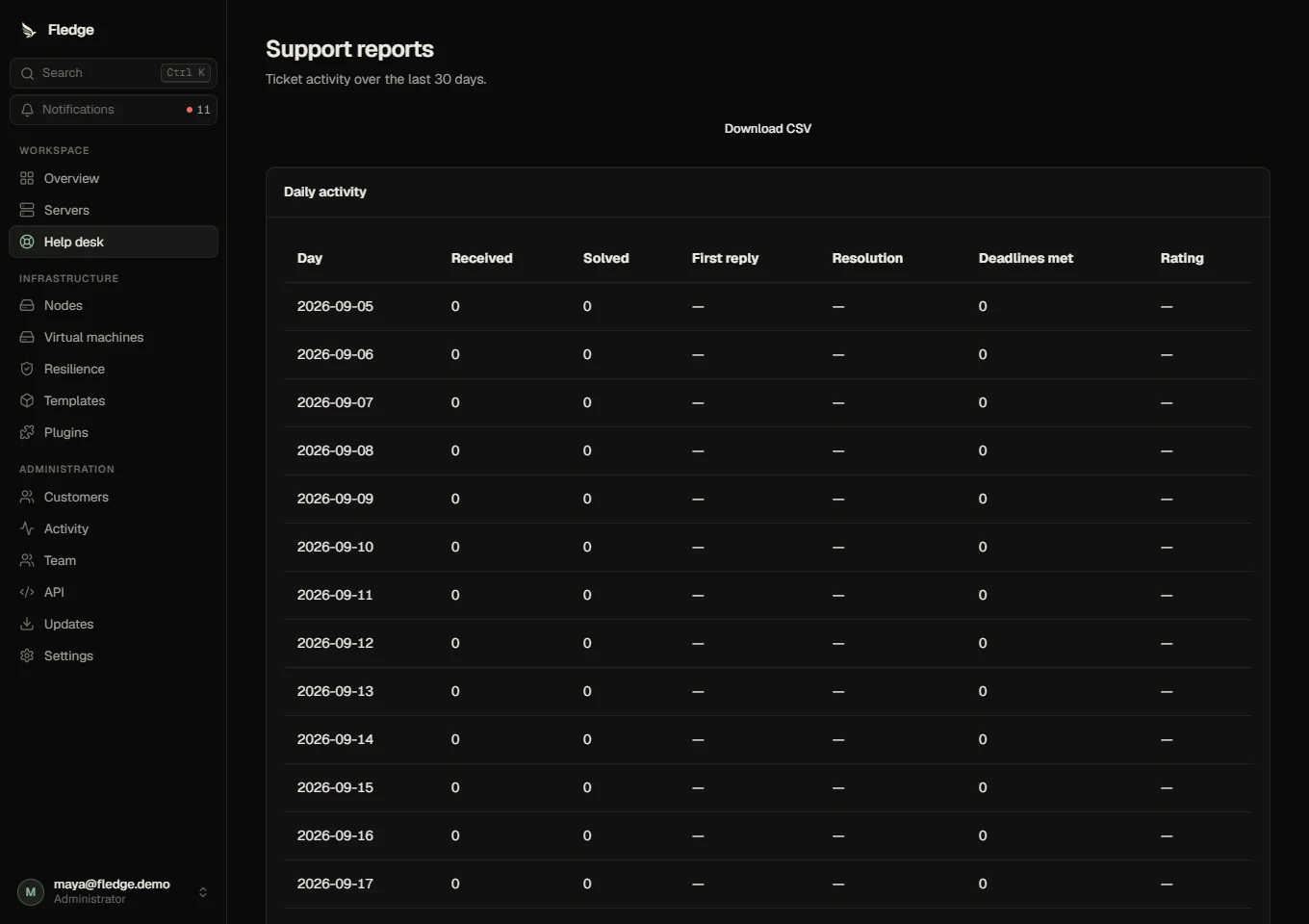Select the 2026-09-05 date cell
The width and height of the screenshot is (1309, 924).
[x=335, y=306]
